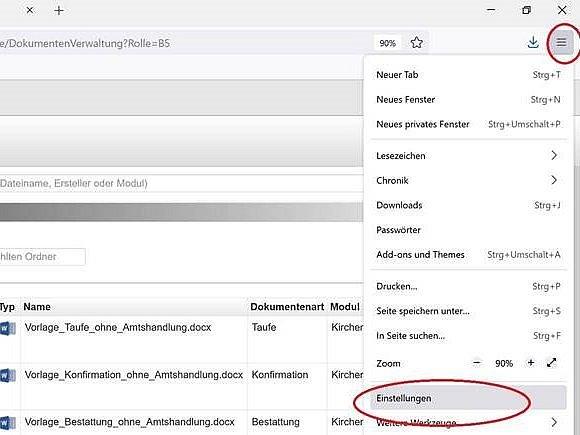Sort by the Typ column header
This screenshot has width=580, height=435.
pos(7,307)
